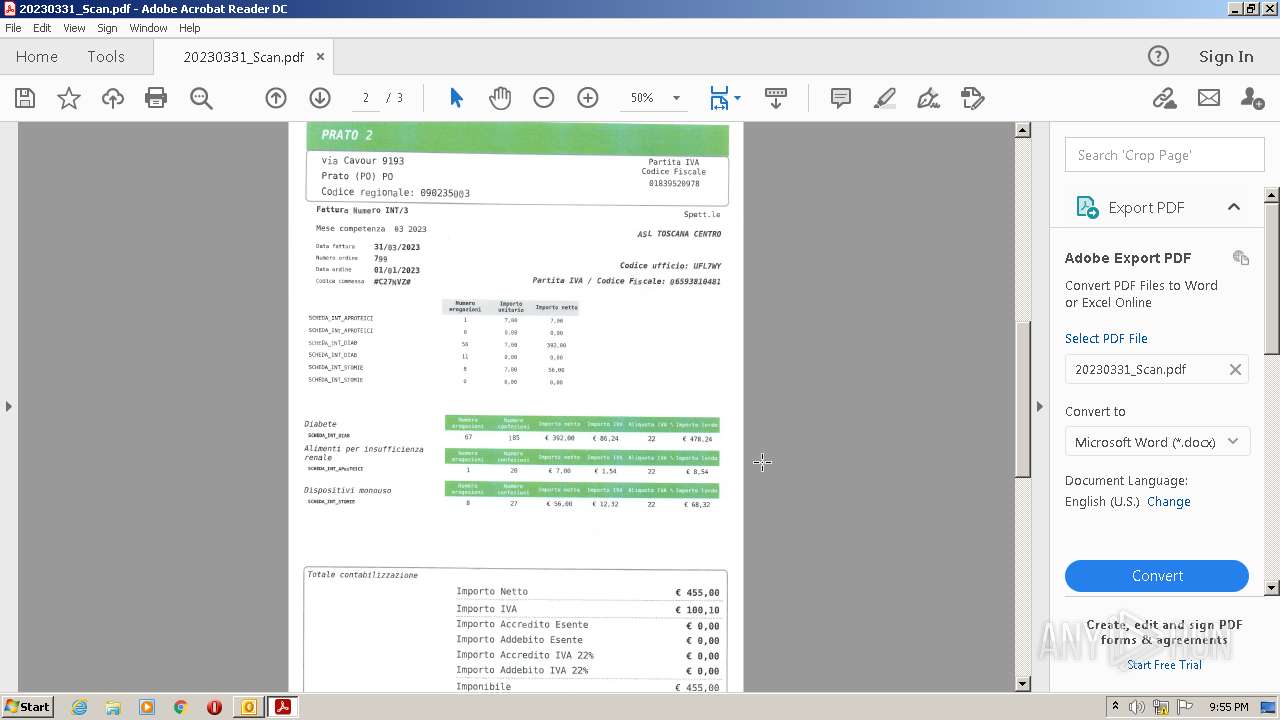Click document scrollbar down arrow
This screenshot has width=1280, height=720.
tap(1023, 684)
